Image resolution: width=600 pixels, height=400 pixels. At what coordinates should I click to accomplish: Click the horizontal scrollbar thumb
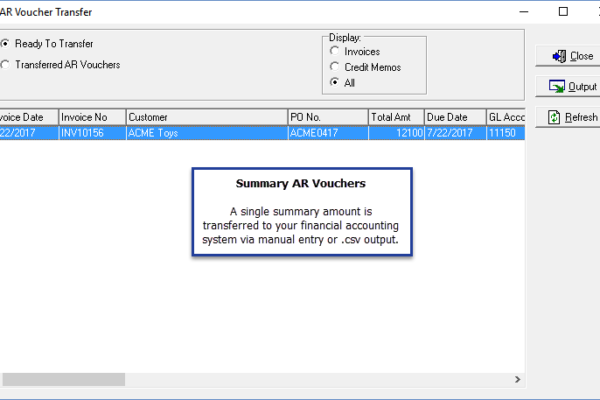pyautogui.click(x=64, y=379)
